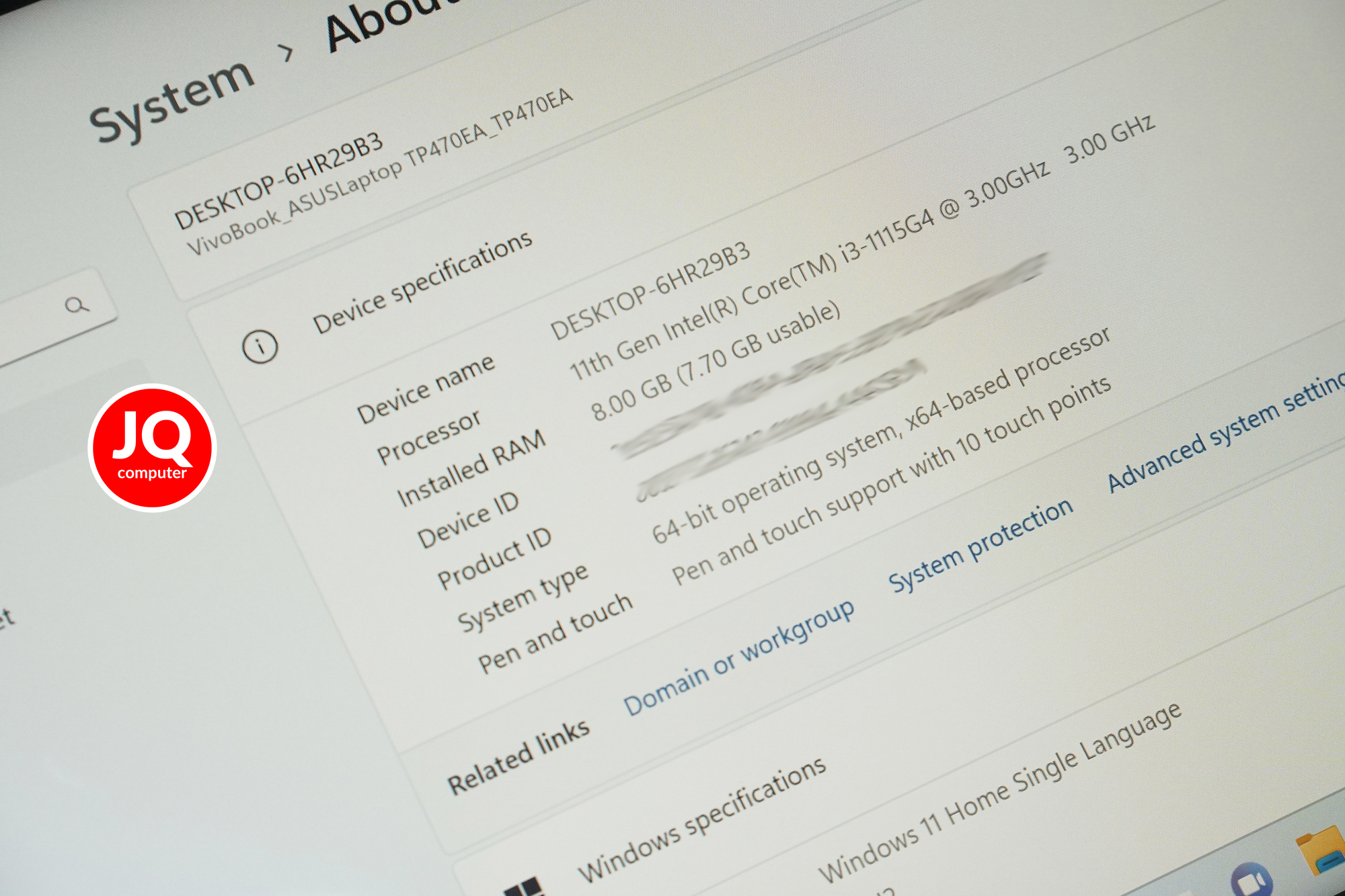
Task: Select the Related links label
Action: (x=518, y=757)
